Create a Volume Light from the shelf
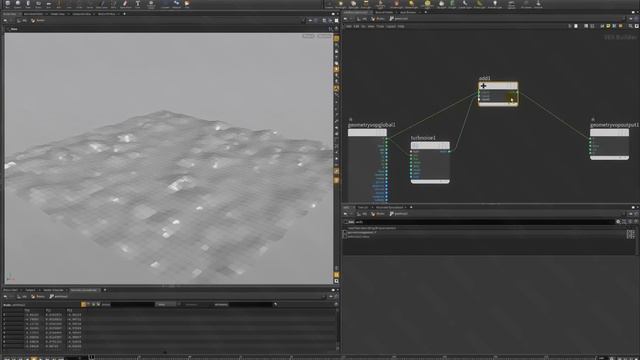The height and width of the screenshot is (360, 640). click(396, 4)
